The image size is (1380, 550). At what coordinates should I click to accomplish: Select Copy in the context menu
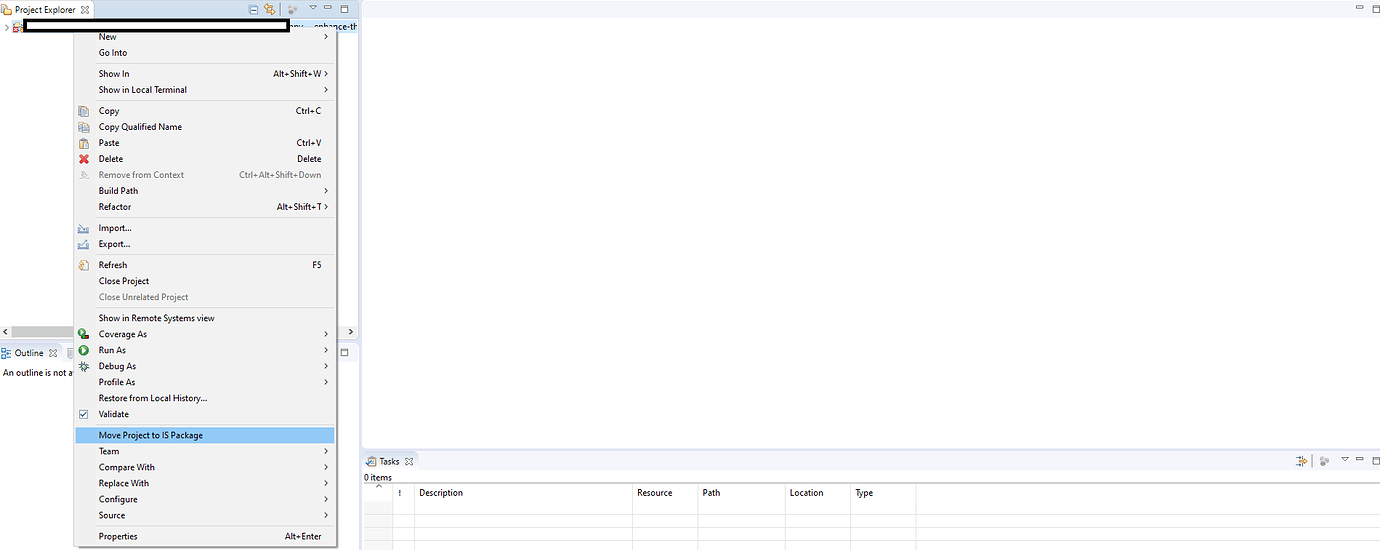(x=205, y=111)
